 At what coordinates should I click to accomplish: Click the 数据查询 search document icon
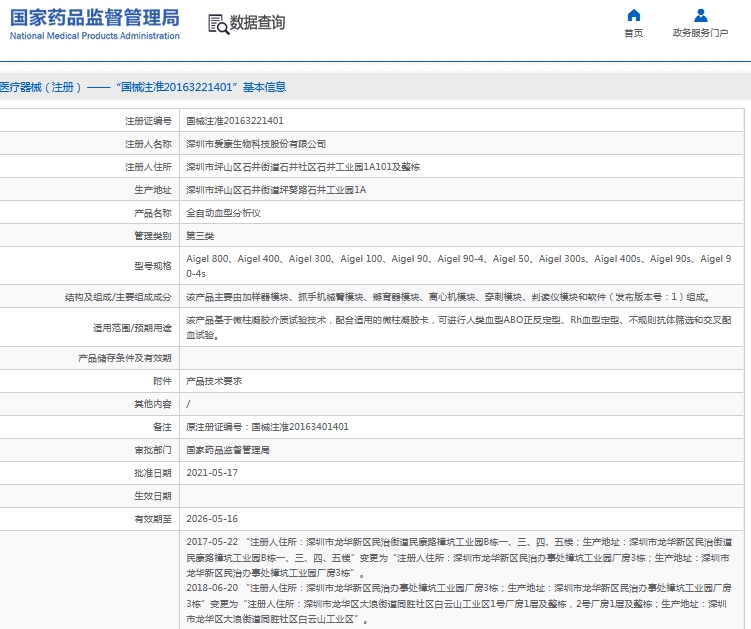pyautogui.click(x=218, y=24)
